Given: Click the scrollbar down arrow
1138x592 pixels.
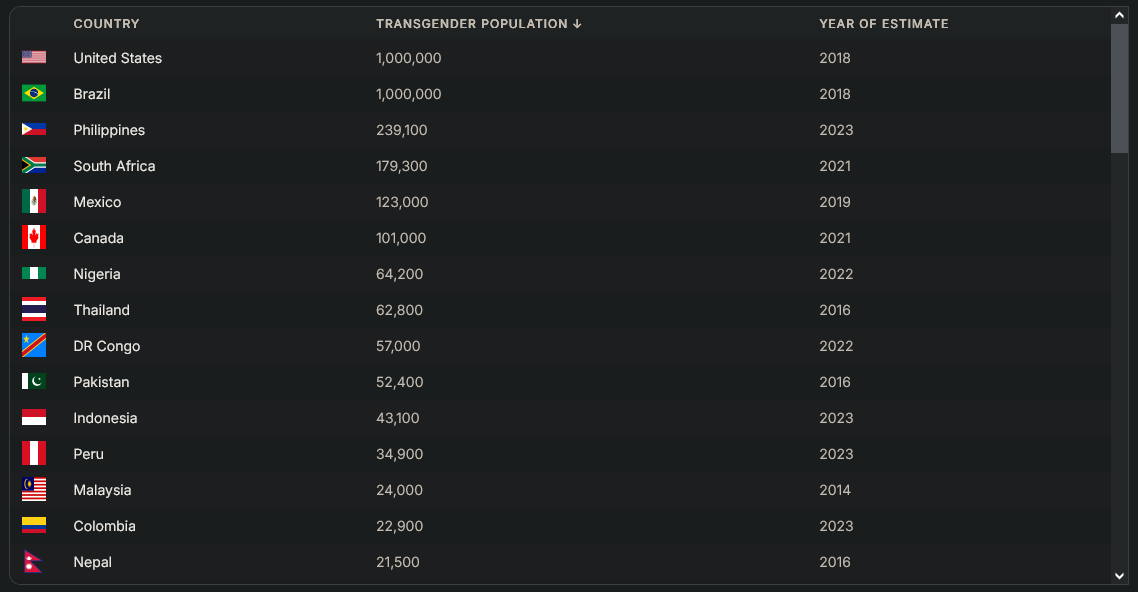Looking at the screenshot, I should [x=1119, y=576].
